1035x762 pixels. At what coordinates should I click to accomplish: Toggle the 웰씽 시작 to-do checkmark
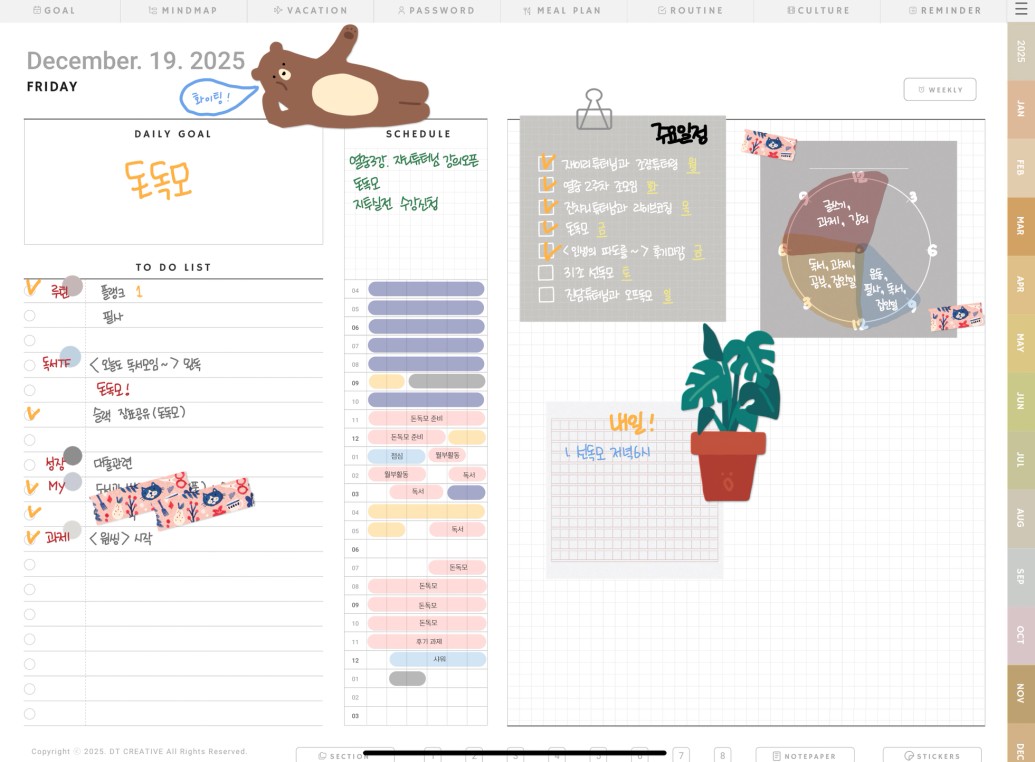coord(31,537)
